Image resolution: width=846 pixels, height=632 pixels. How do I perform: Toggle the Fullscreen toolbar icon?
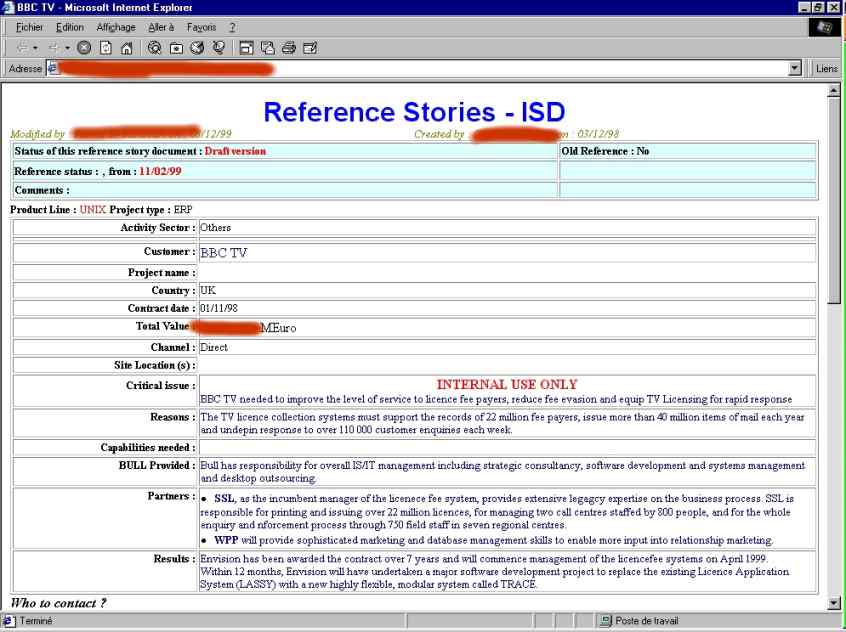[x=246, y=48]
